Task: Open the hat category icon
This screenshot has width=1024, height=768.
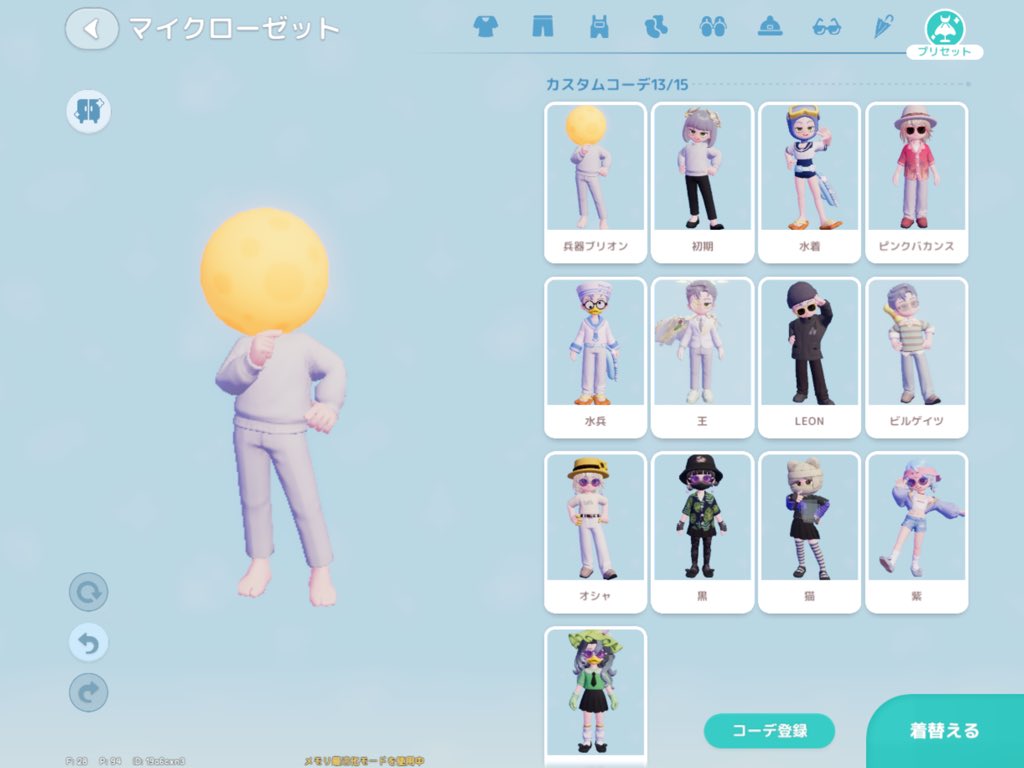Action: pos(770,27)
